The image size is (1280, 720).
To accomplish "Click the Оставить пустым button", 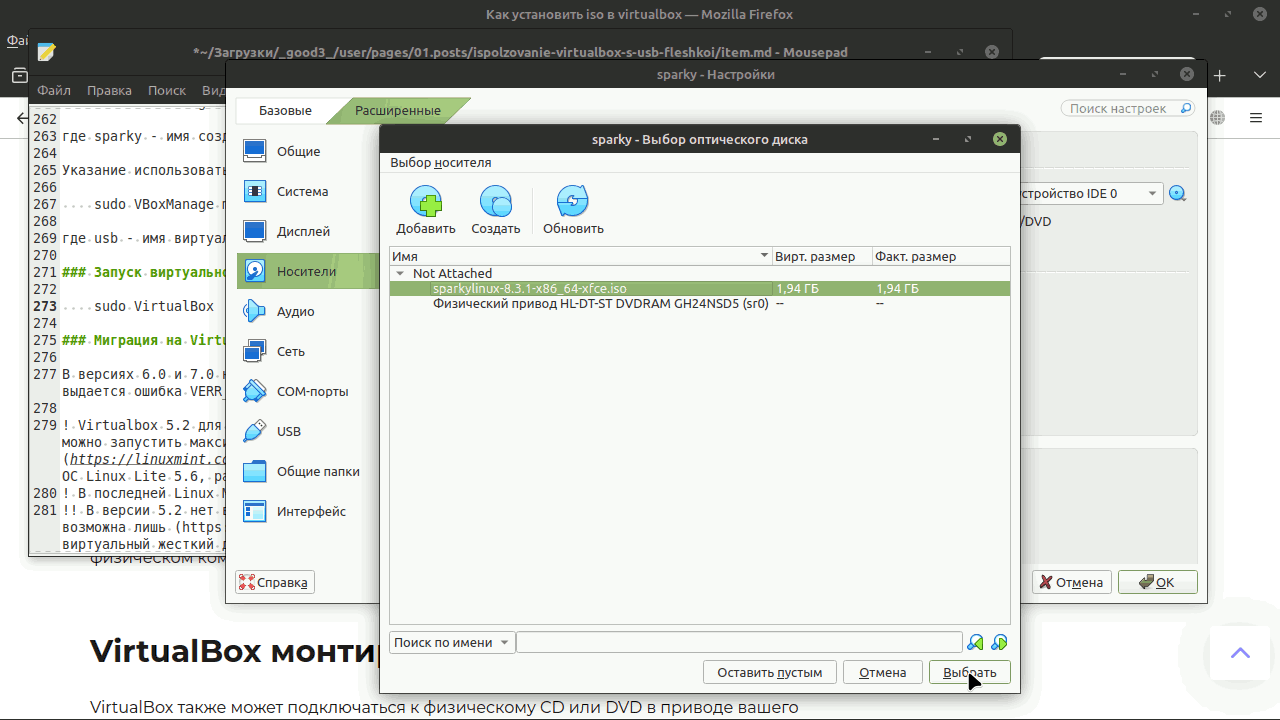I will coord(769,672).
